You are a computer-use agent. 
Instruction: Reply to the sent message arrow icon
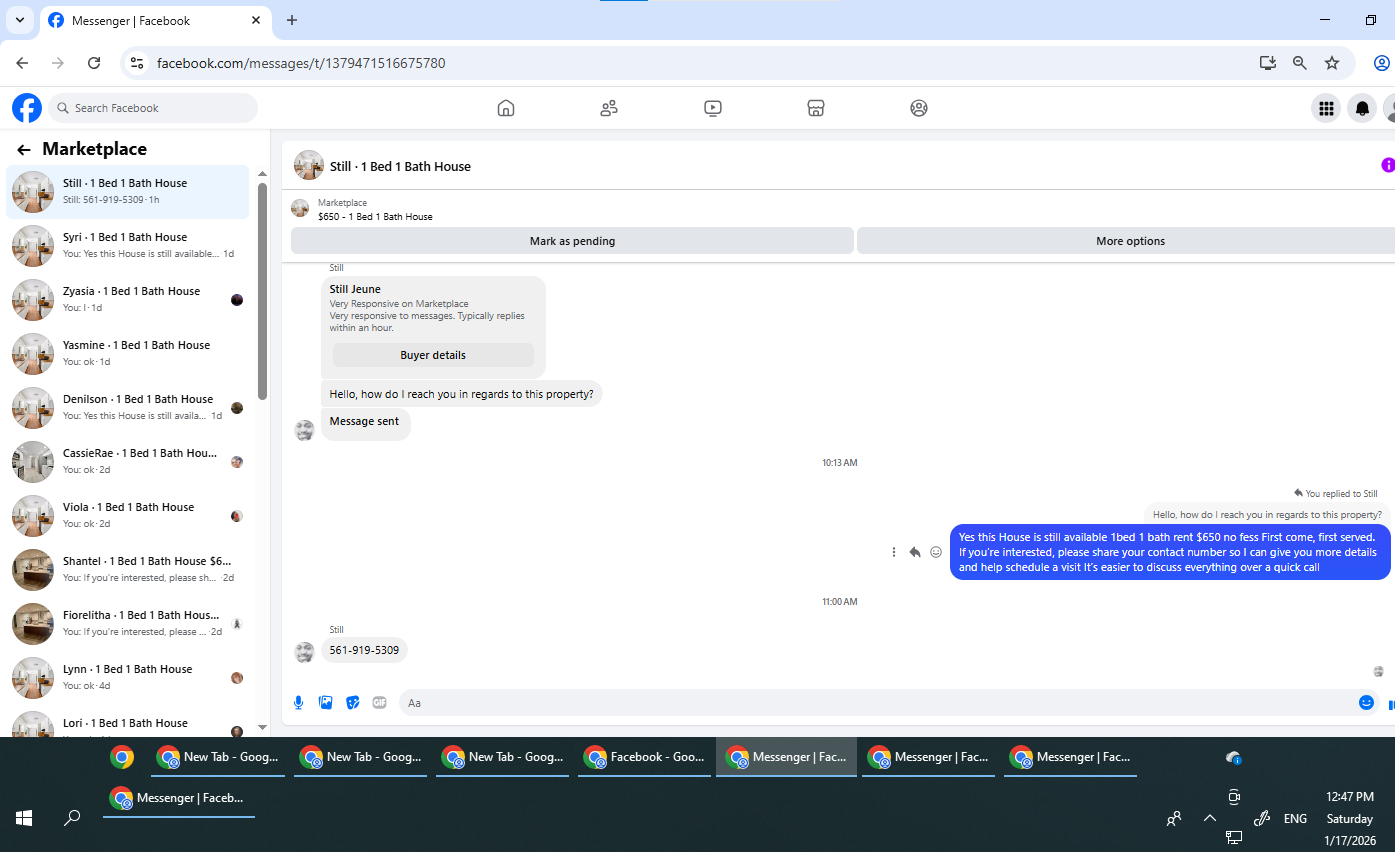(x=915, y=552)
